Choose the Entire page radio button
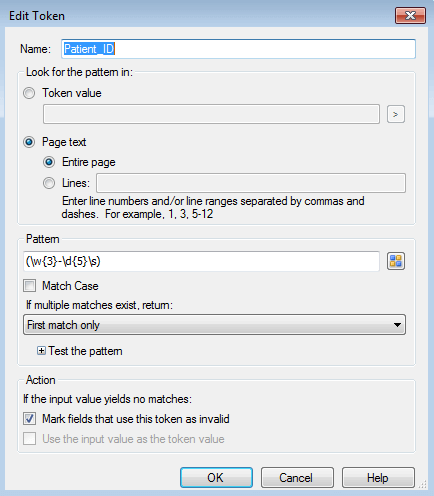This screenshot has height=496, width=434. pyautogui.click(x=49, y=162)
